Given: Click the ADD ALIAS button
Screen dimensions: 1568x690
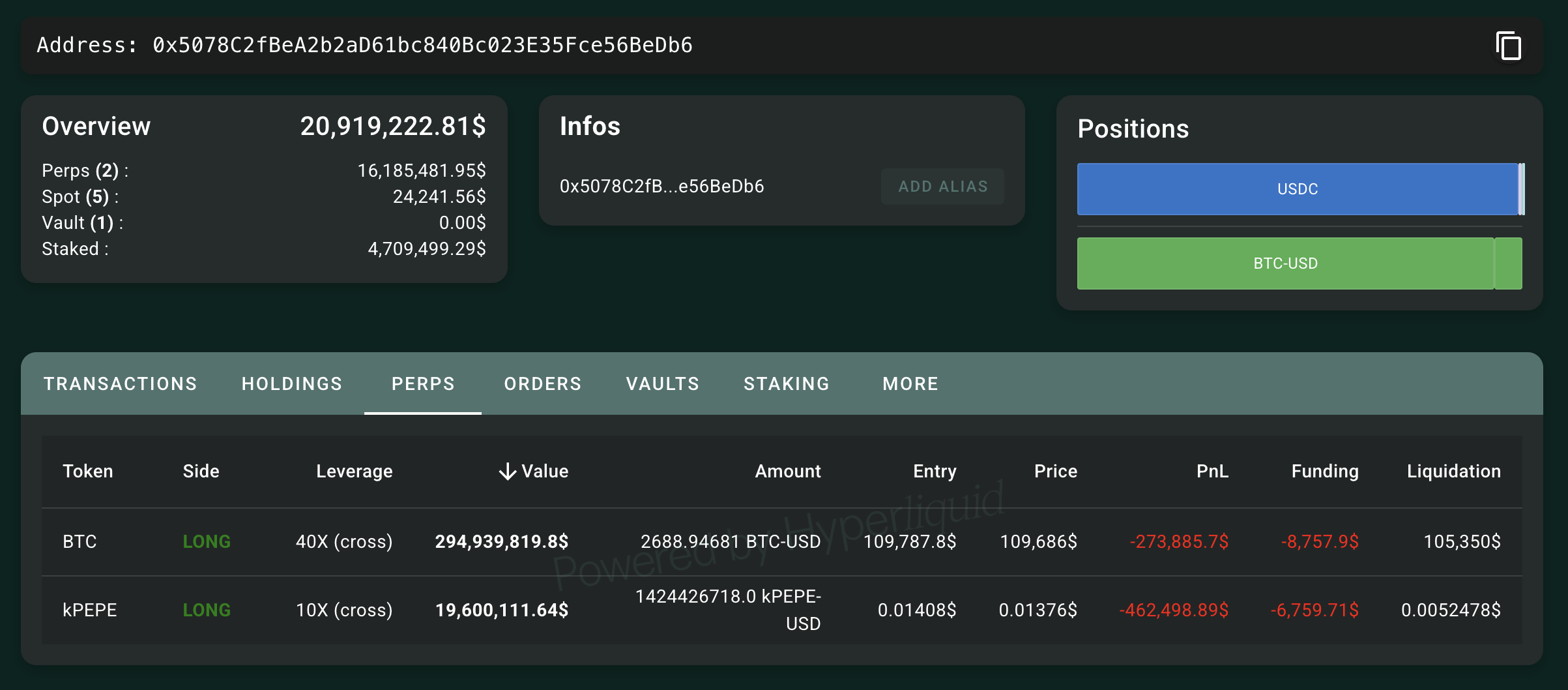Looking at the screenshot, I should tap(942, 186).
